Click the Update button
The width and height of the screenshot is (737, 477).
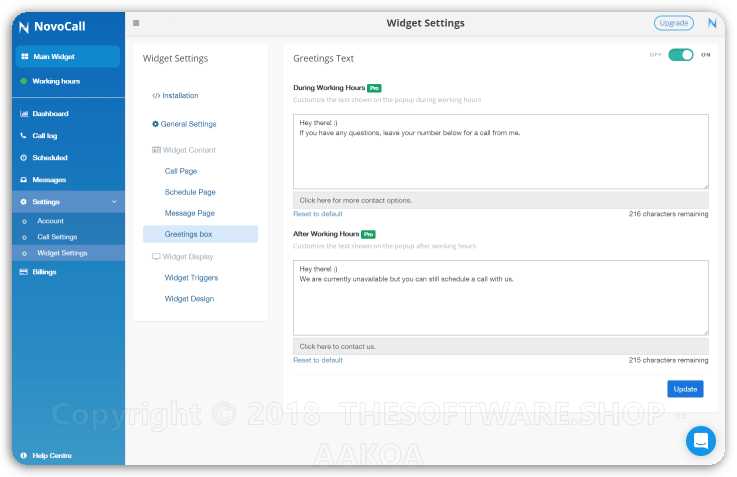click(x=685, y=389)
